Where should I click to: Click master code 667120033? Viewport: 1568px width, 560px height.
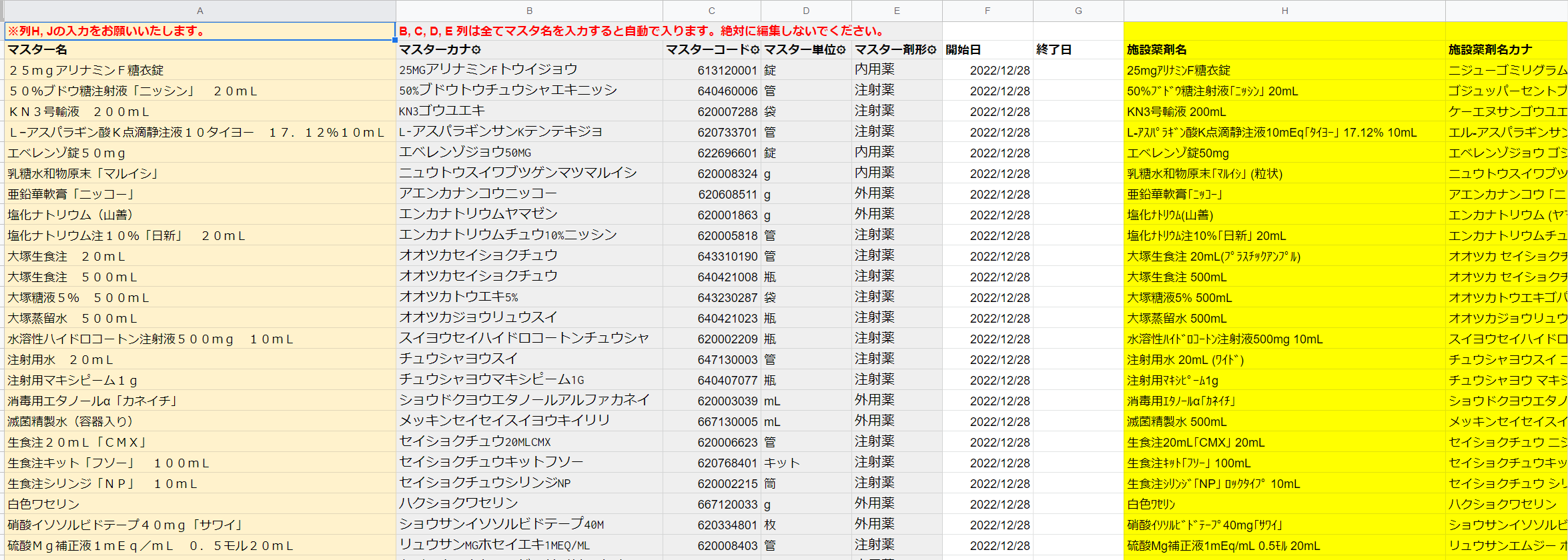coord(727,504)
